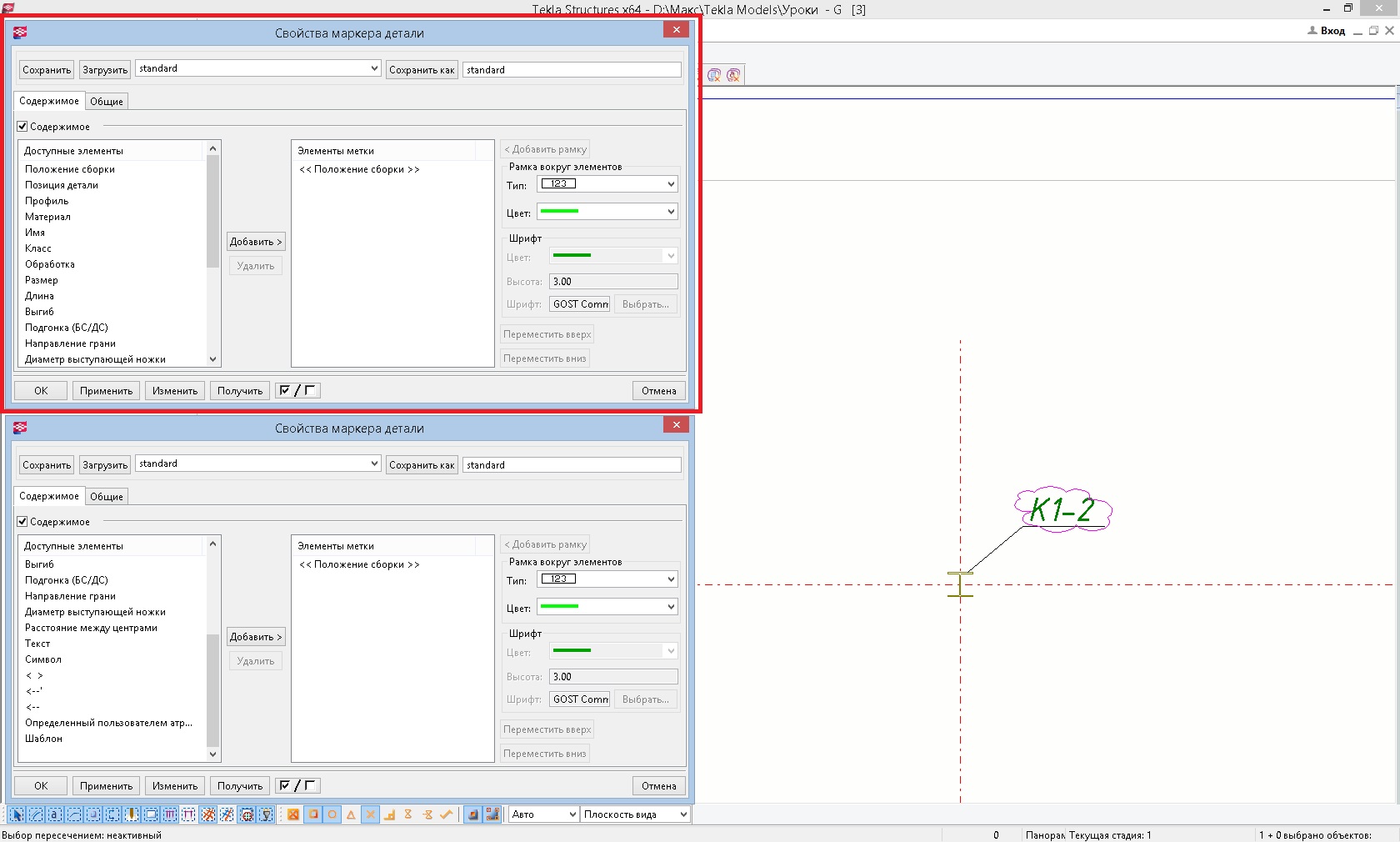Click the first cloud-removal icon above the drawing
Viewport: 1400px width, 842px height.
click(714, 75)
